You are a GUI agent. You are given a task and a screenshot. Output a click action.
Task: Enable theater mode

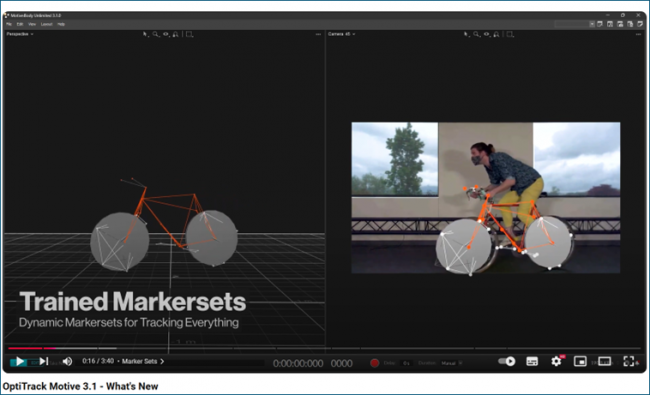tap(604, 361)
